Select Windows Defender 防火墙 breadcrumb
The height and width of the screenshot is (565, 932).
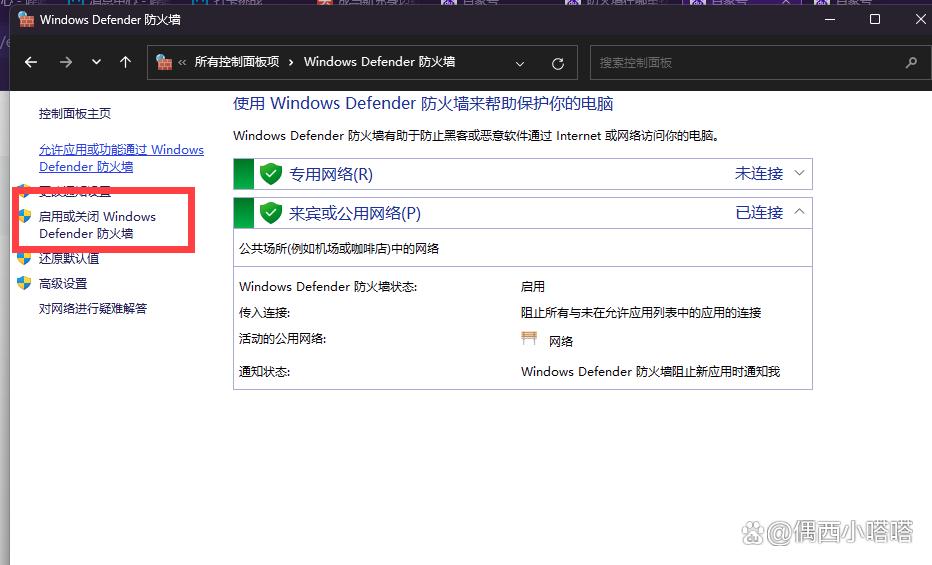tap(379, 62)
